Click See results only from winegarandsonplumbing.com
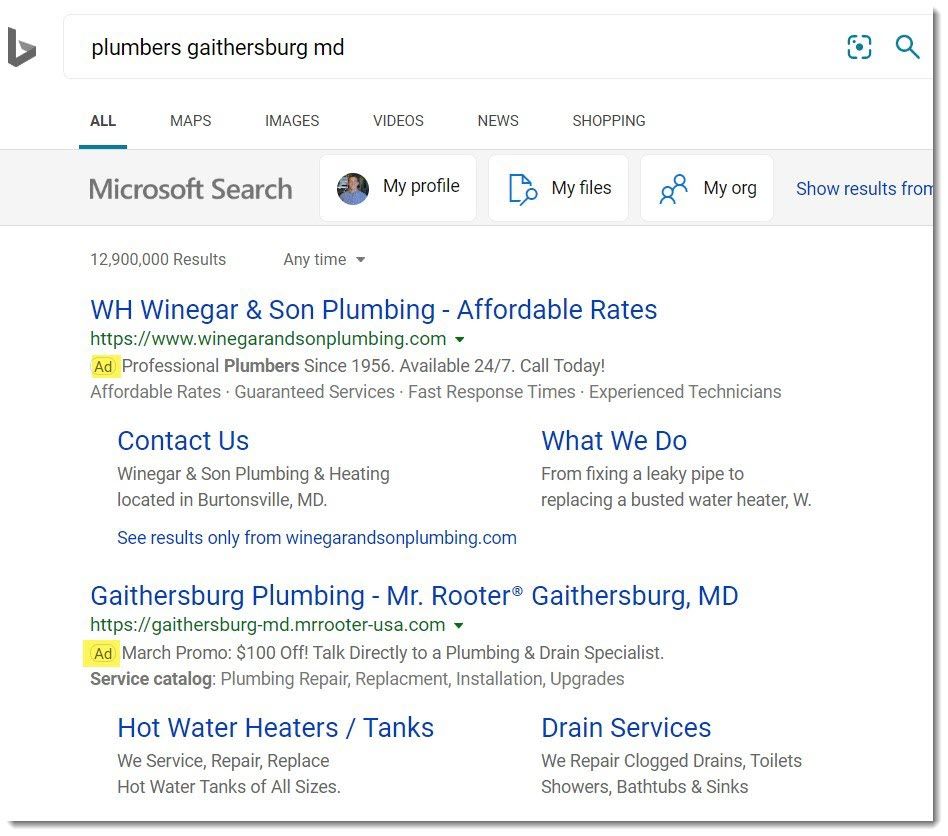Screen dimensions: 948x836 [317, 537]
